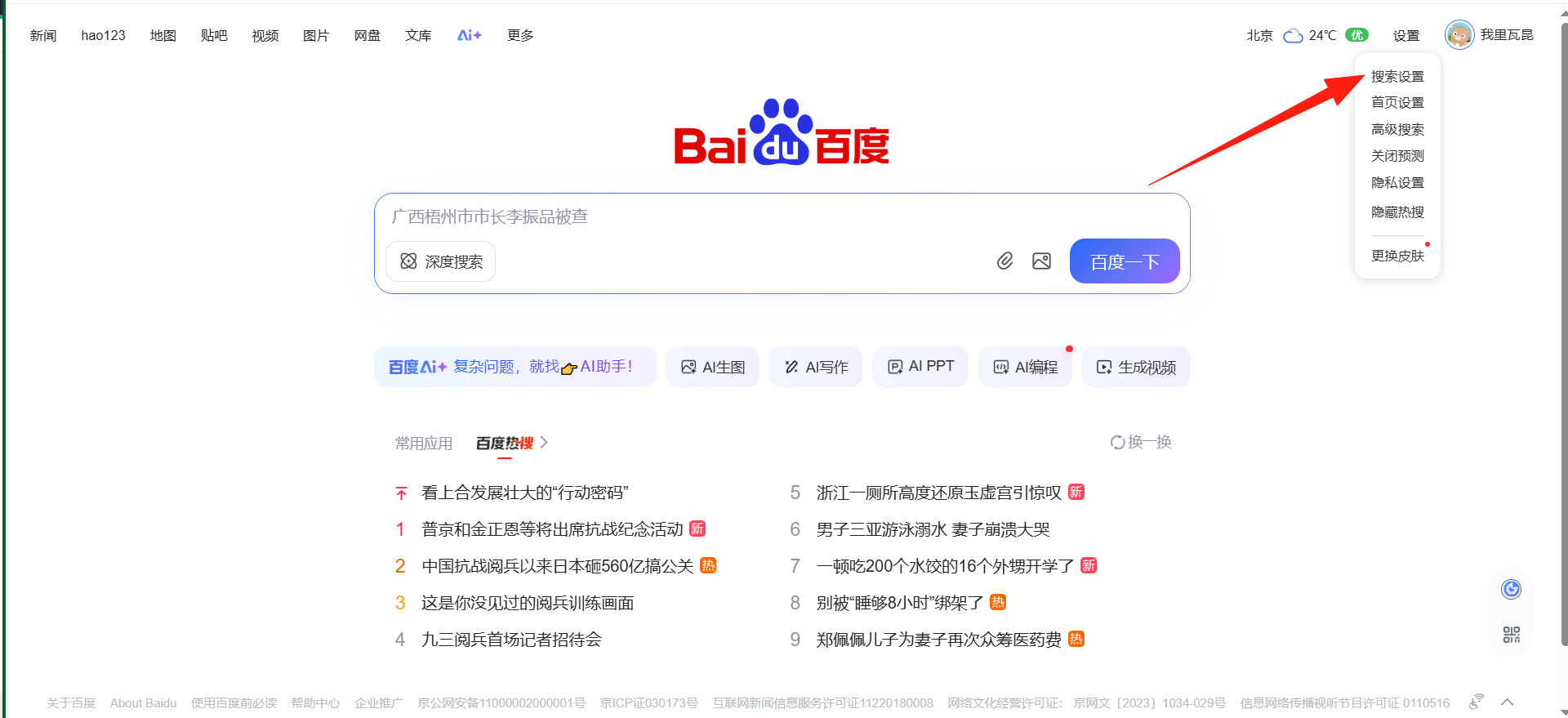This screenshot has height=718, width=1568.
Task: Click the image search camera icon
Action: (x=1041, y=261)
